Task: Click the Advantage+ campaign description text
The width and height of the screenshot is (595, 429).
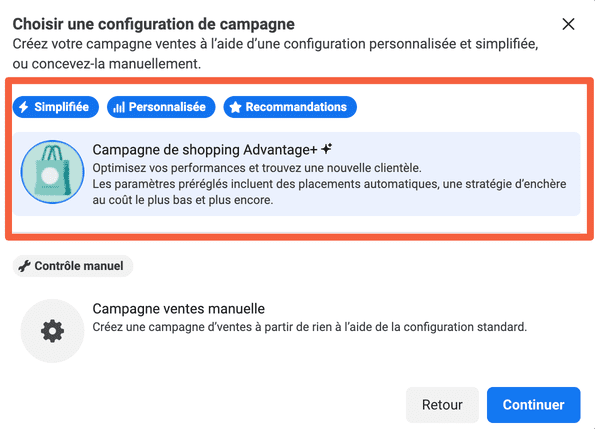Action: point(329,184)
